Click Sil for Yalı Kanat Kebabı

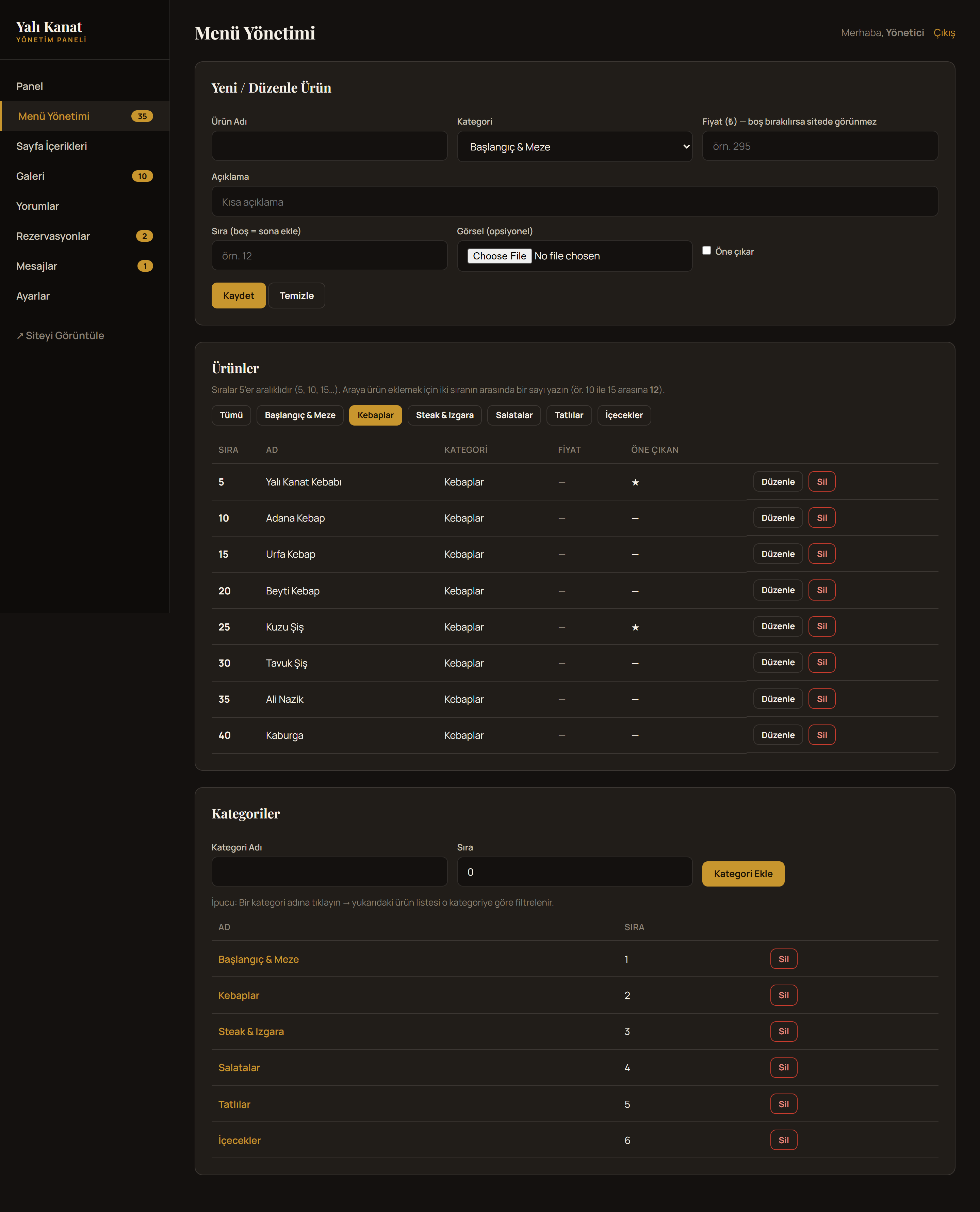pos(821,482)
